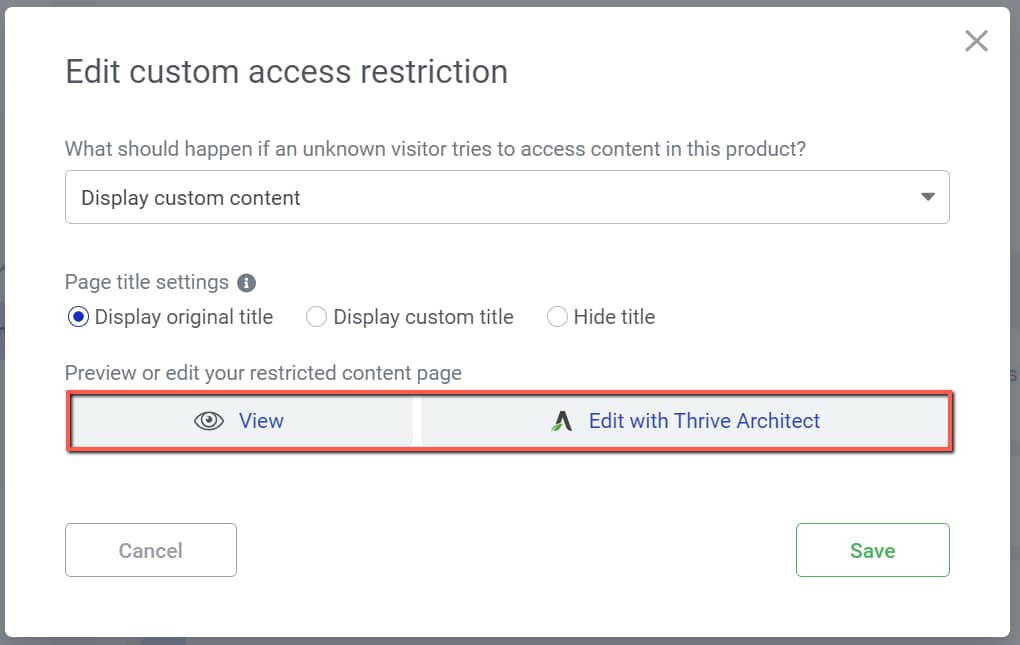
Task: Click the info icon beside Page title settings
Action: [247, 283]
